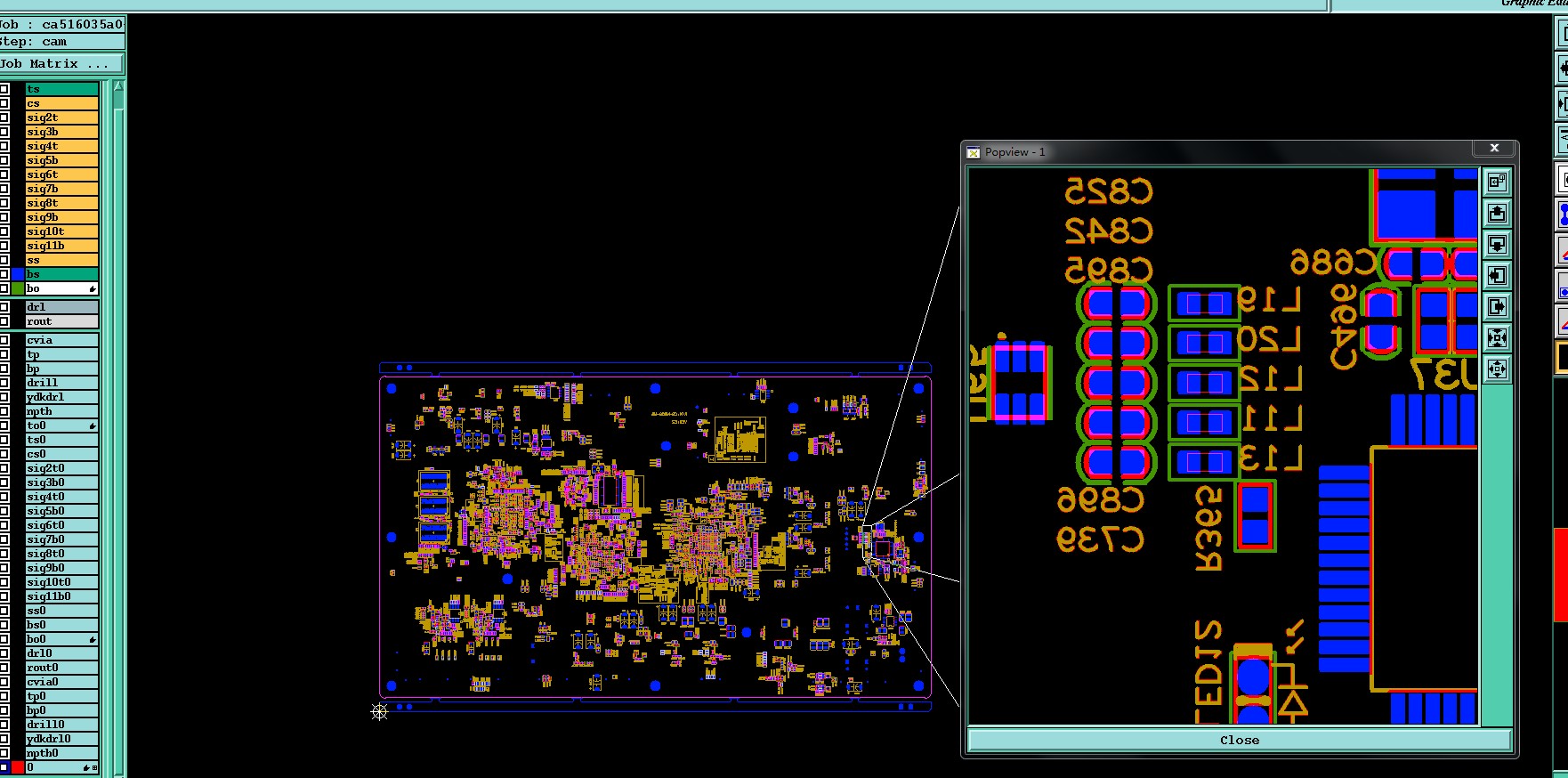Screen dimensions: 1568x778
Task: Select the sig10t layer row
Action: (x=61, y=231)
